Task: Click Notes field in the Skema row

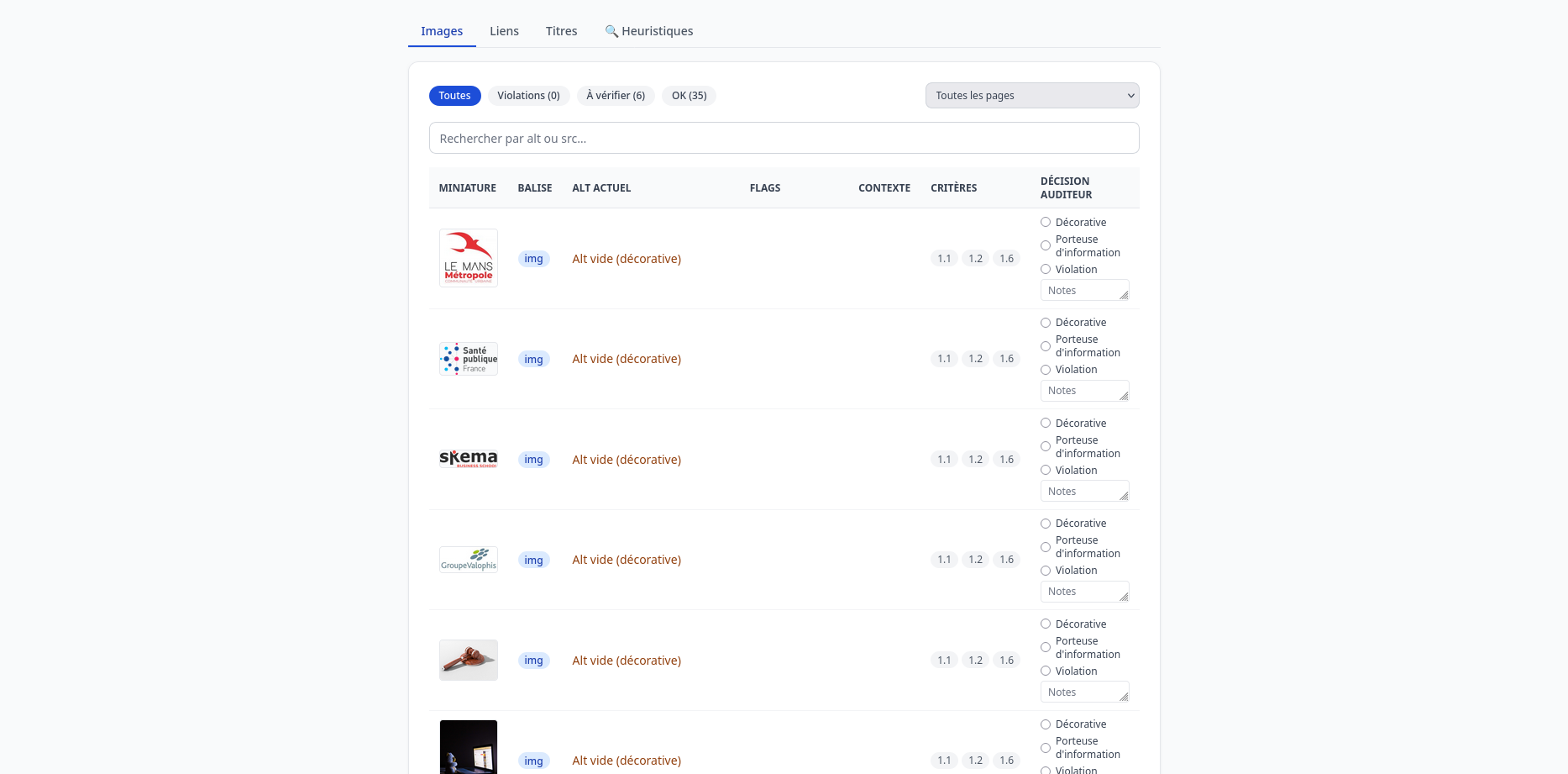Action: [1085, 491]
